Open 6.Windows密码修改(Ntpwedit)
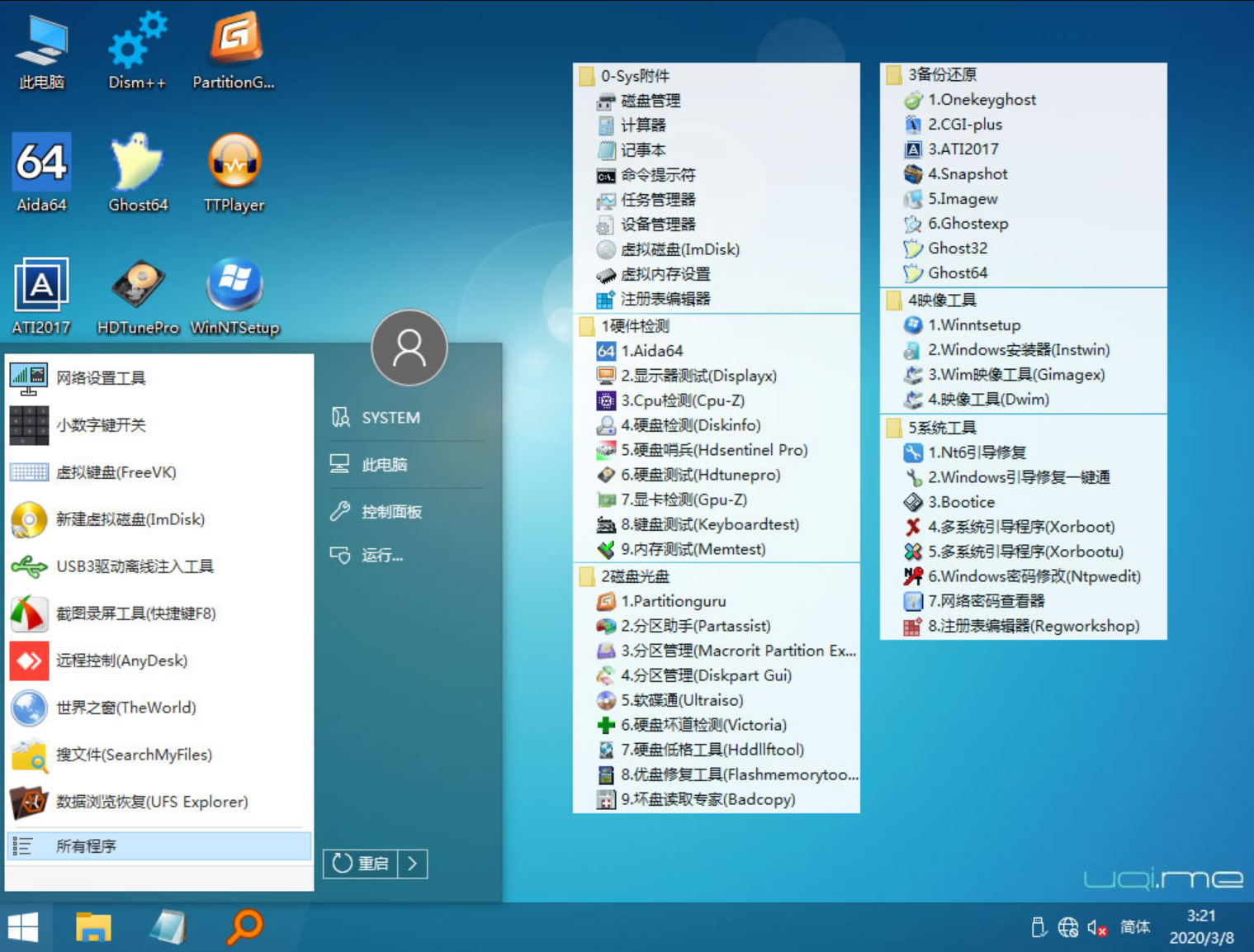1254x952 pixels. coord(1024,576)
